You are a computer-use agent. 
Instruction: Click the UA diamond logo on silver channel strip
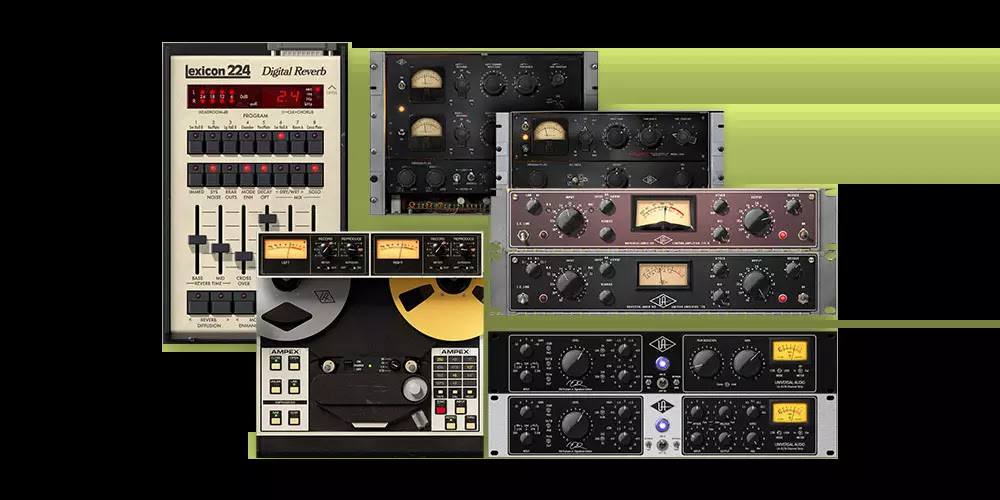662,406
